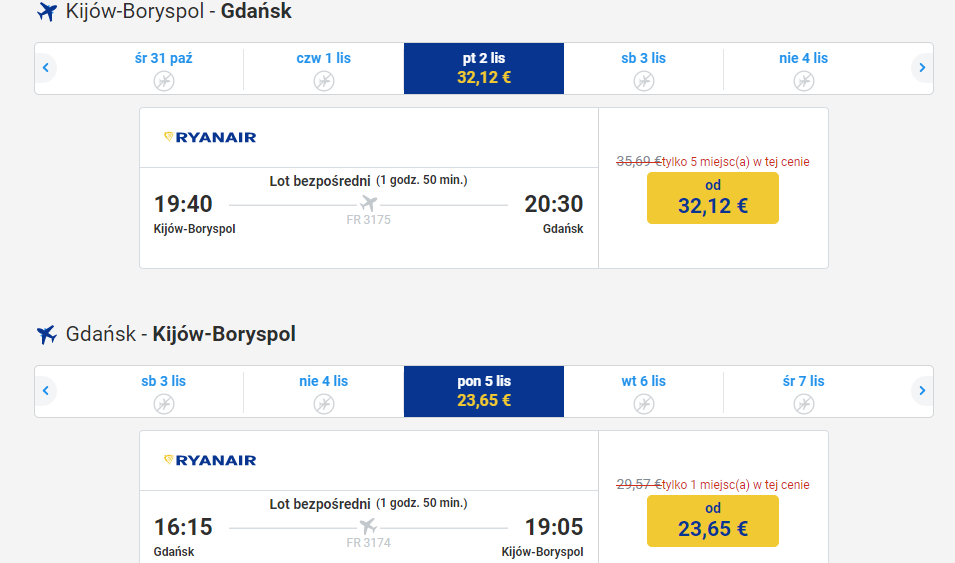Choose the nie 4 lis return date
Image resolution: width=955 pixels, height=563 pixels.
[x=323, y=391]
